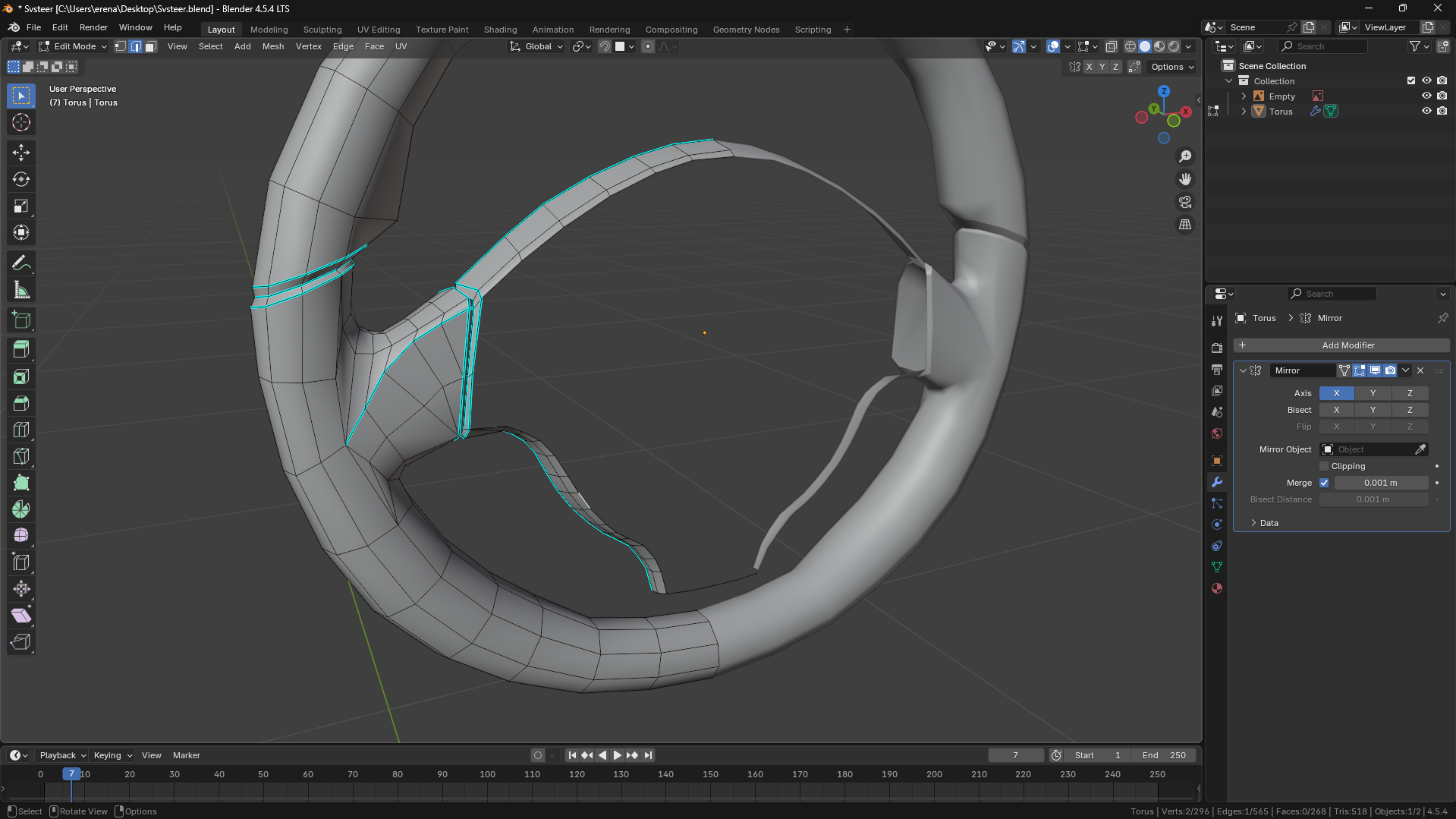Image resolution: width=1456 pixels, height=819 pixels.
Task: Click the End frame 250 field
Action: pos(1164,755)
